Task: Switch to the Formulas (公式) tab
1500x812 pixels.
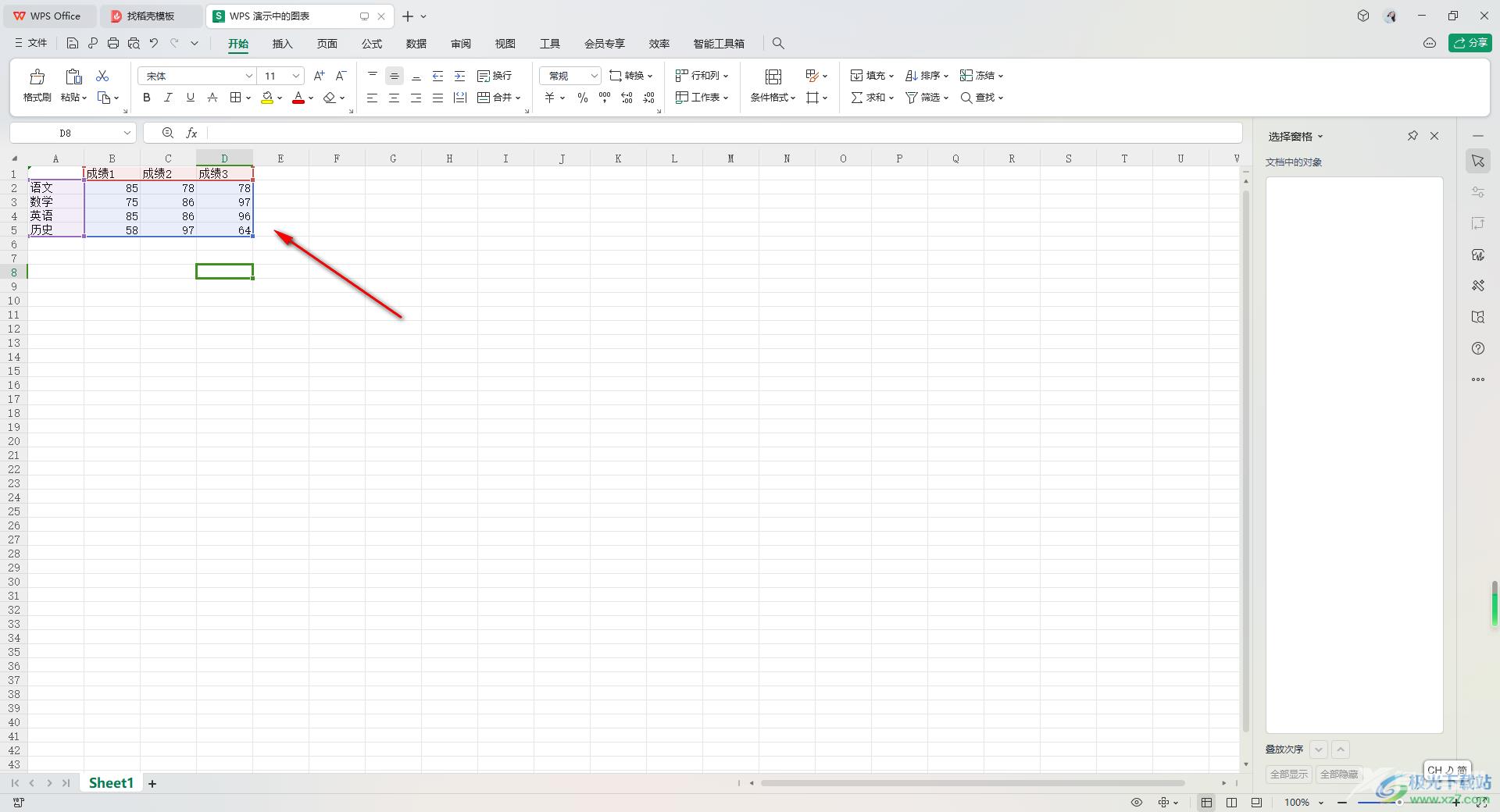Action: [372, 44]
